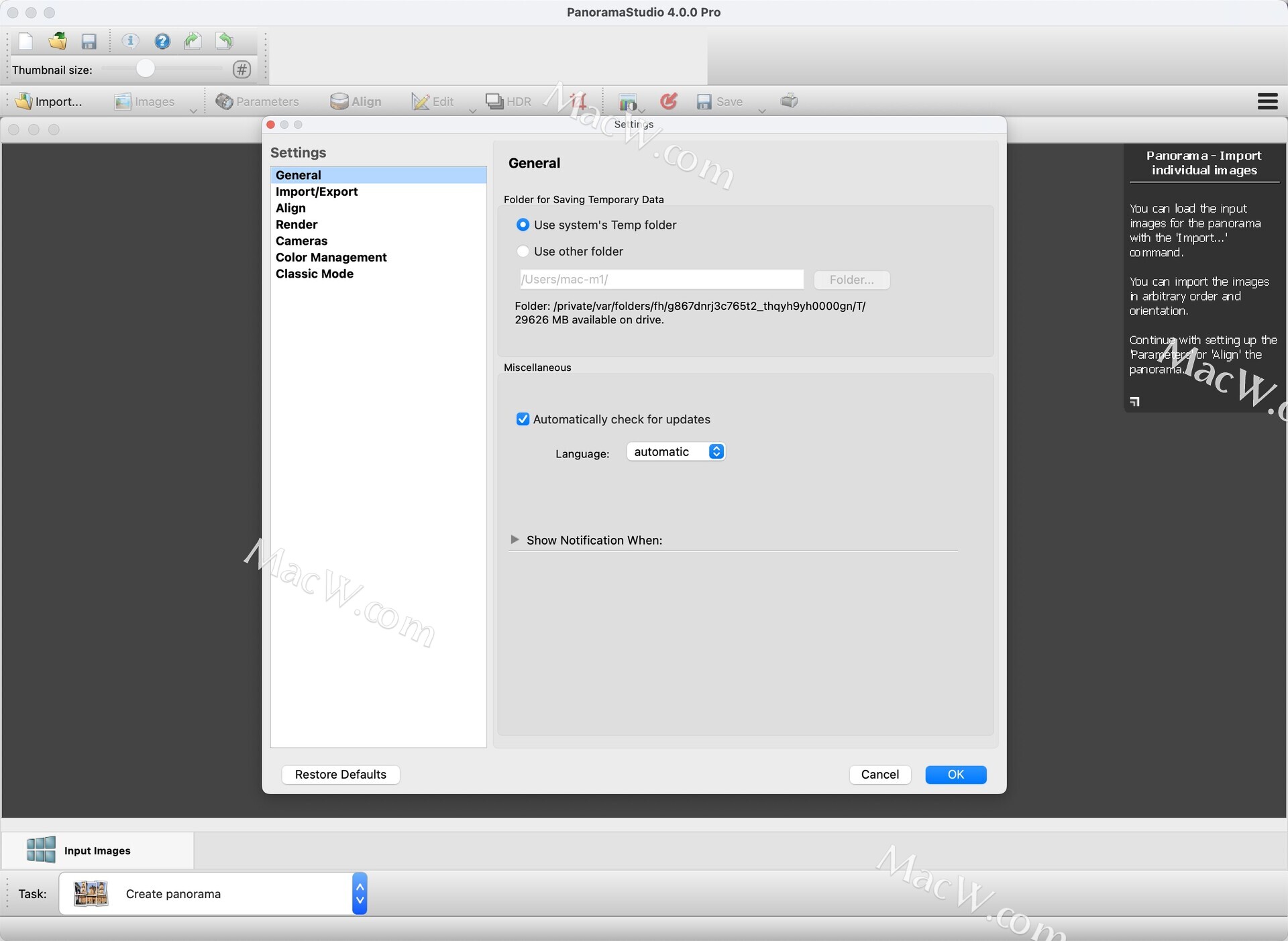
Task: Select Classic Mode settings category
Action: pos(378,274)
